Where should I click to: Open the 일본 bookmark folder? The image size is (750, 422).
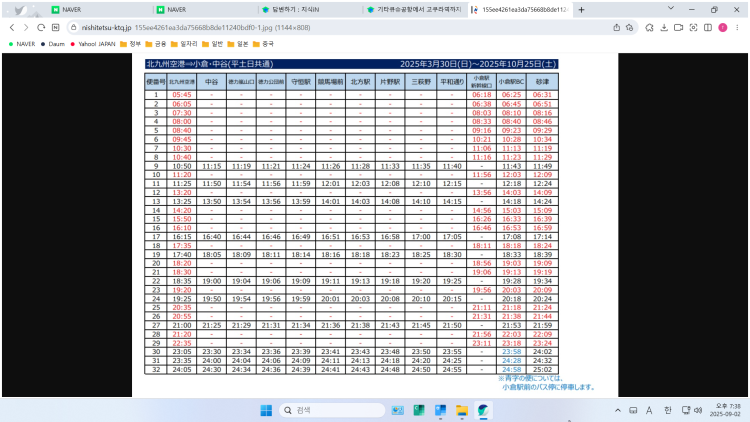[238, 44]
